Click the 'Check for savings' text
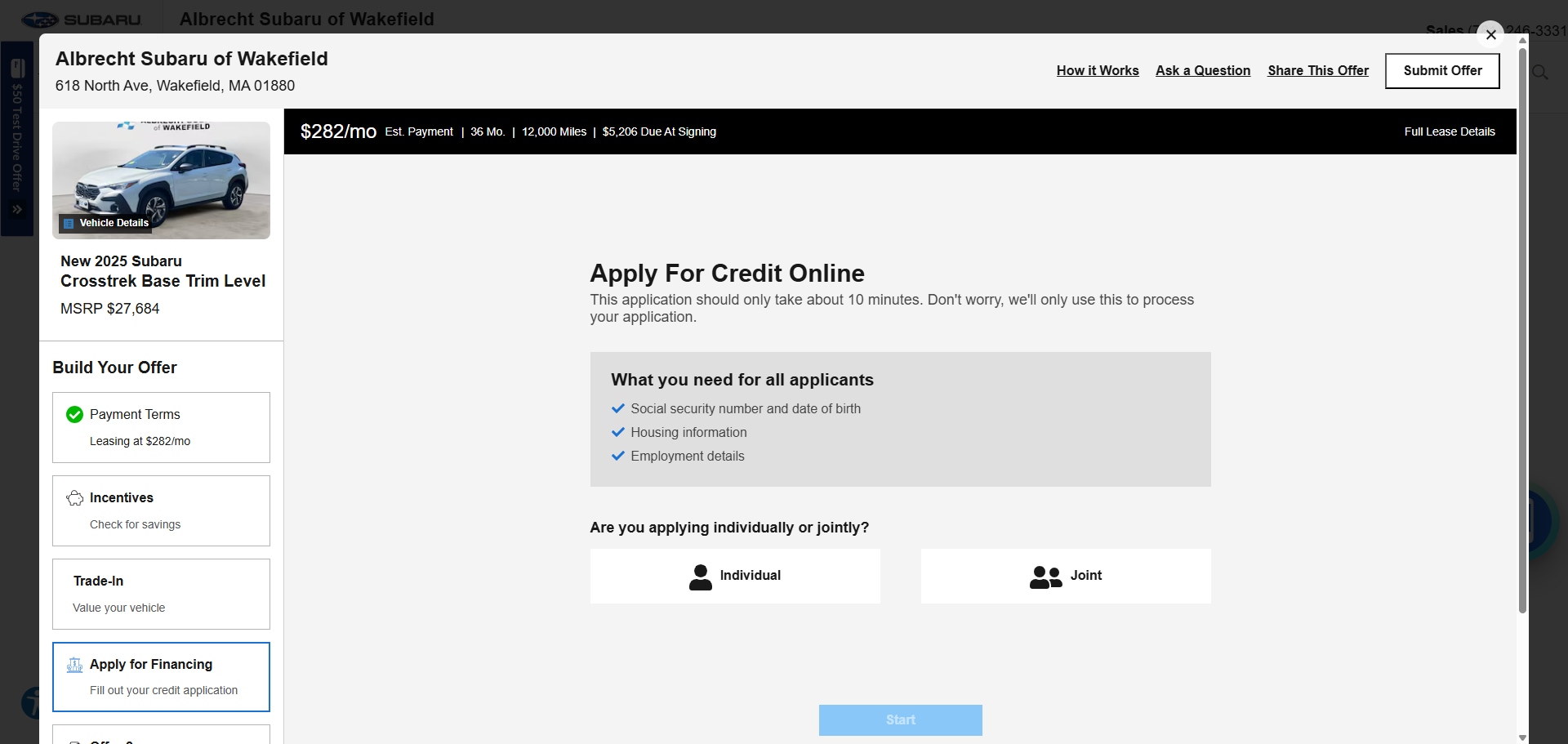1568x744 pixels. click(135, 524)
